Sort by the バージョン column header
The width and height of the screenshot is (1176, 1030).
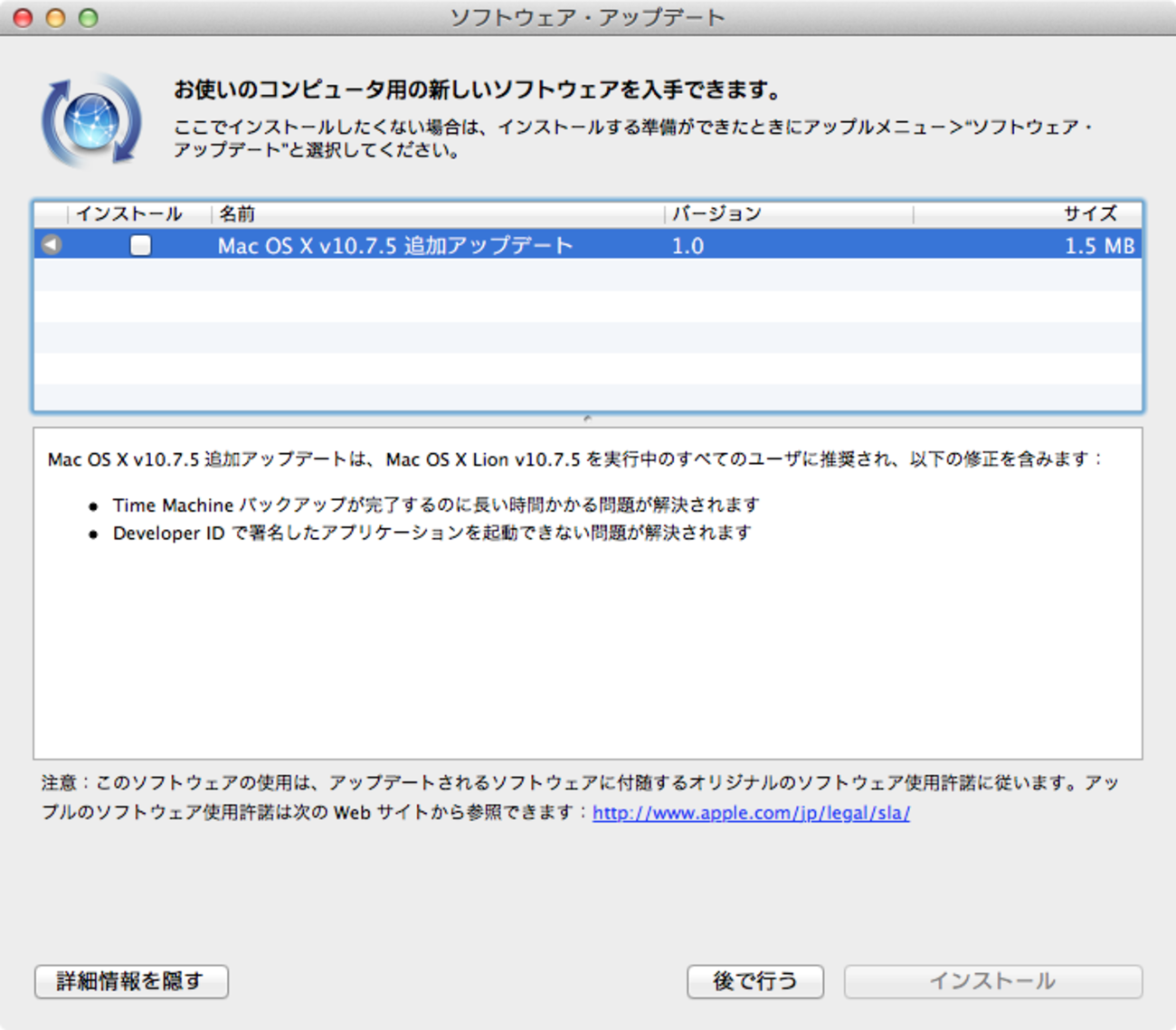click(789, 213)
